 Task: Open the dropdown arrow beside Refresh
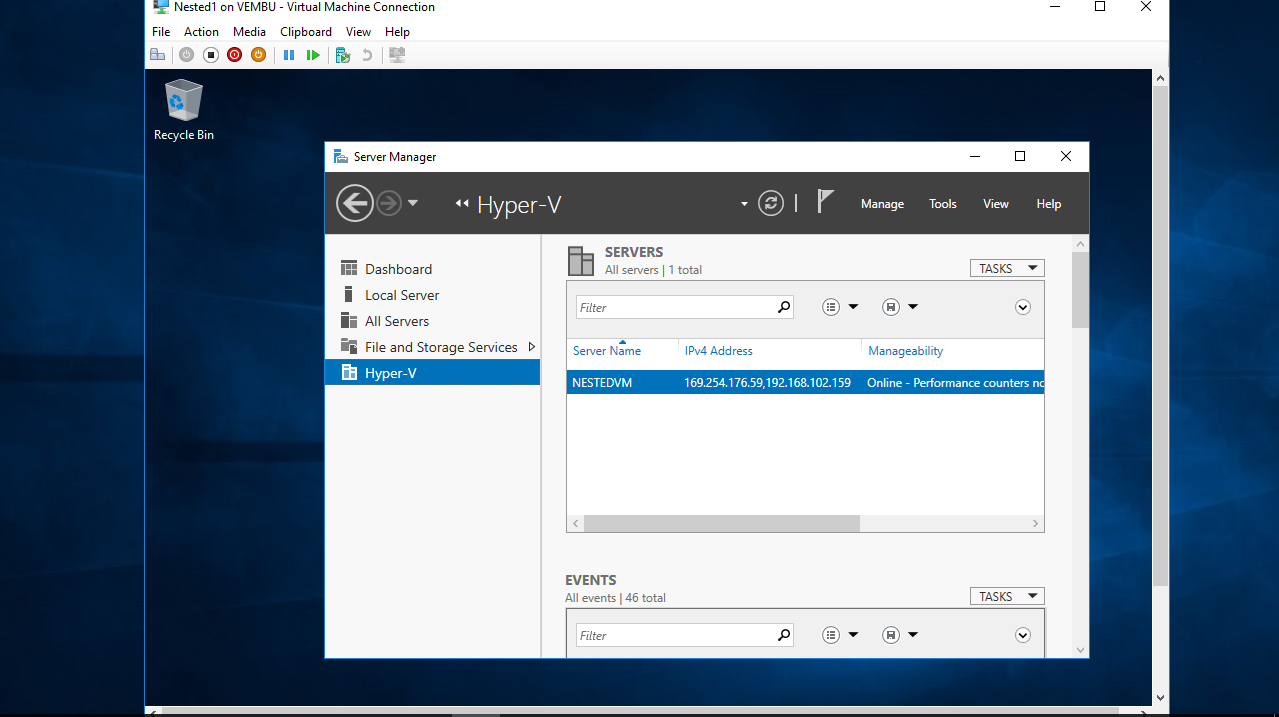(744, 204)
